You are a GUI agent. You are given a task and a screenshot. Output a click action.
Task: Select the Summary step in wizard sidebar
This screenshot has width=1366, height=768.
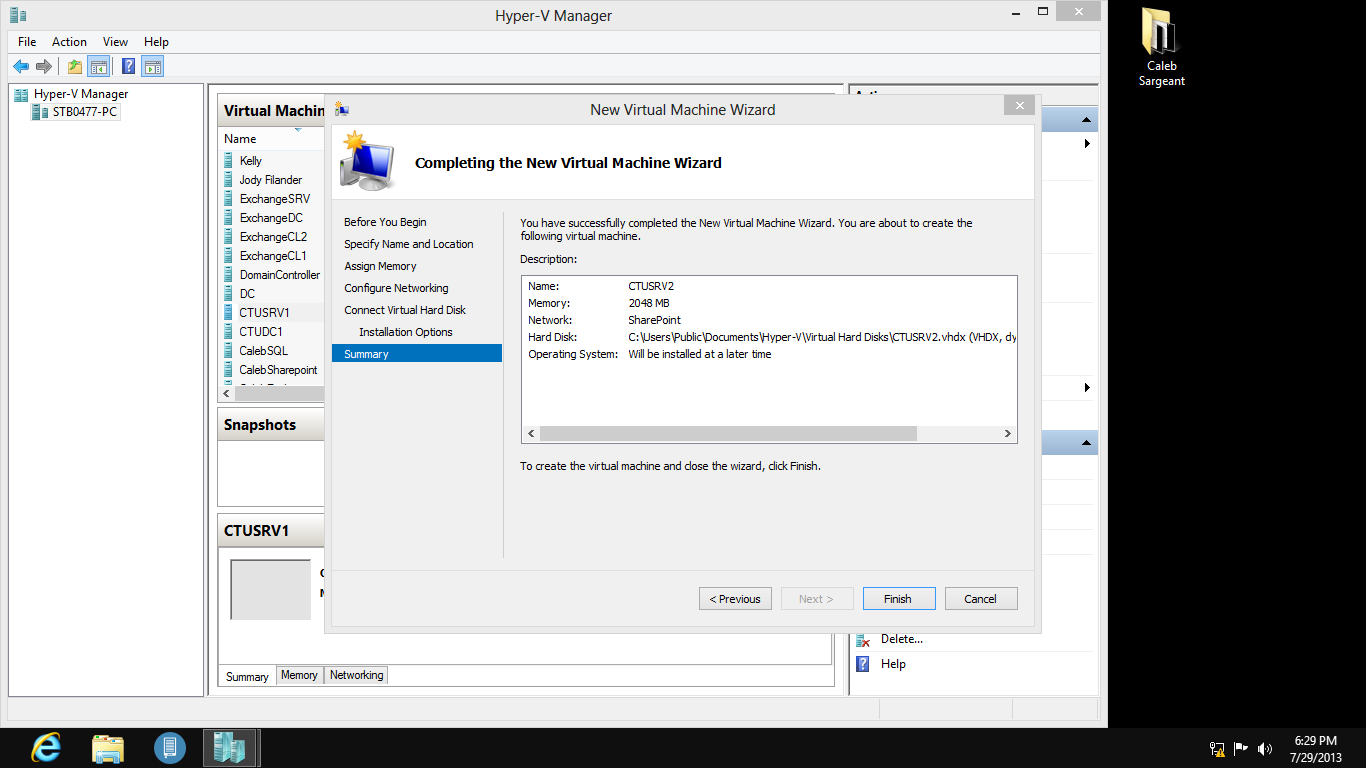point(417,354)
